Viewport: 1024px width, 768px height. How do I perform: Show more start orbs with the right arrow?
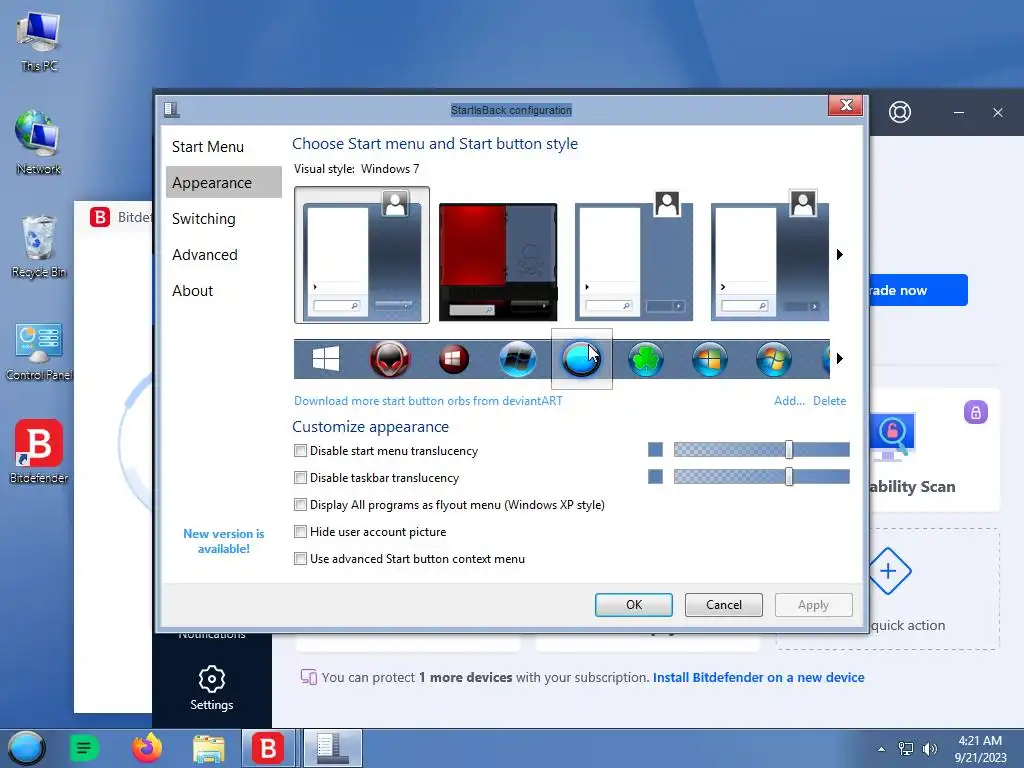pos(840,359)
